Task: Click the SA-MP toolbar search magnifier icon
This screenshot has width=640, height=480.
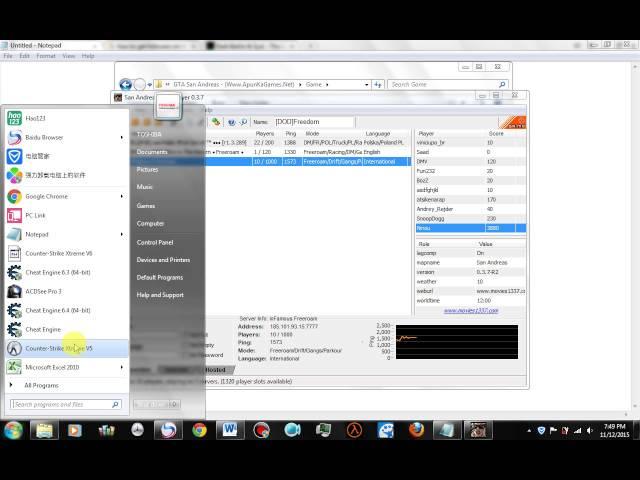Action: pyautogui.click(x=244, y=122)
